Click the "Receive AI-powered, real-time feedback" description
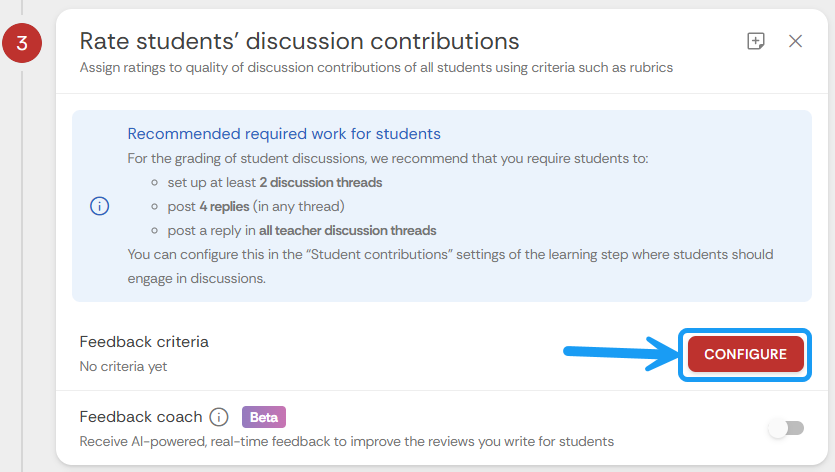Viewport: 835px width, 472px height. click(346, 441)
